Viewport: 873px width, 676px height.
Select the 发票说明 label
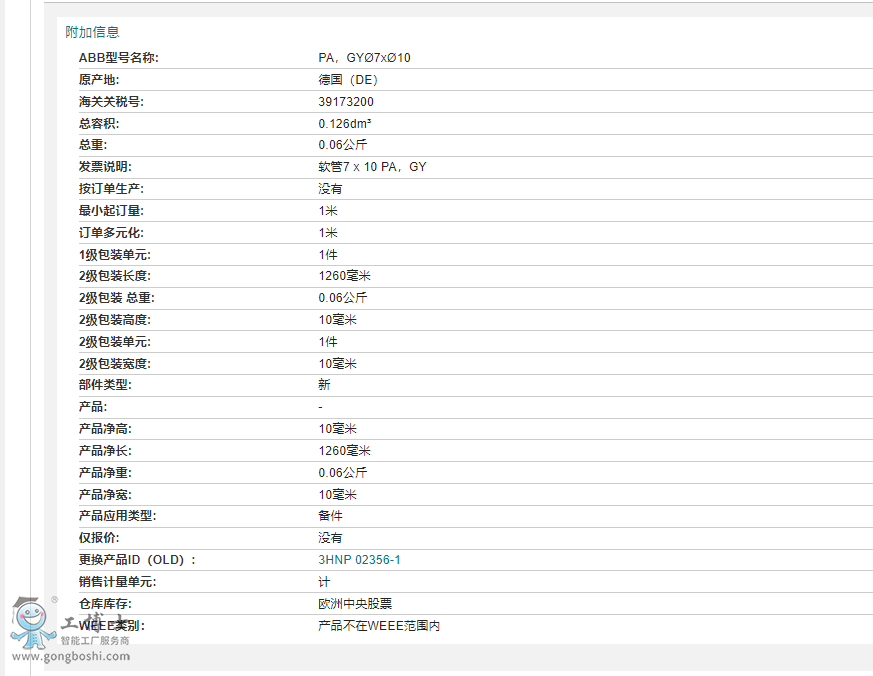[x=105, y=166]
